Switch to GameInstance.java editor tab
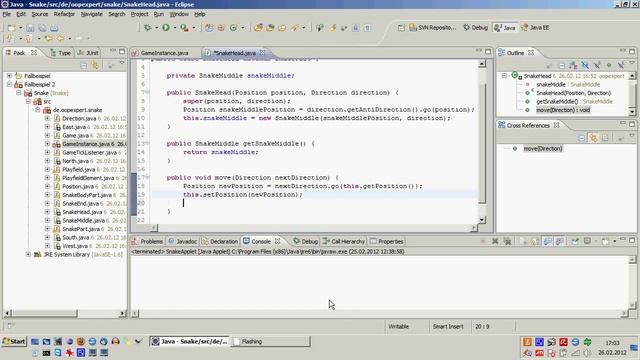640x360 pixels. (164, 53)
